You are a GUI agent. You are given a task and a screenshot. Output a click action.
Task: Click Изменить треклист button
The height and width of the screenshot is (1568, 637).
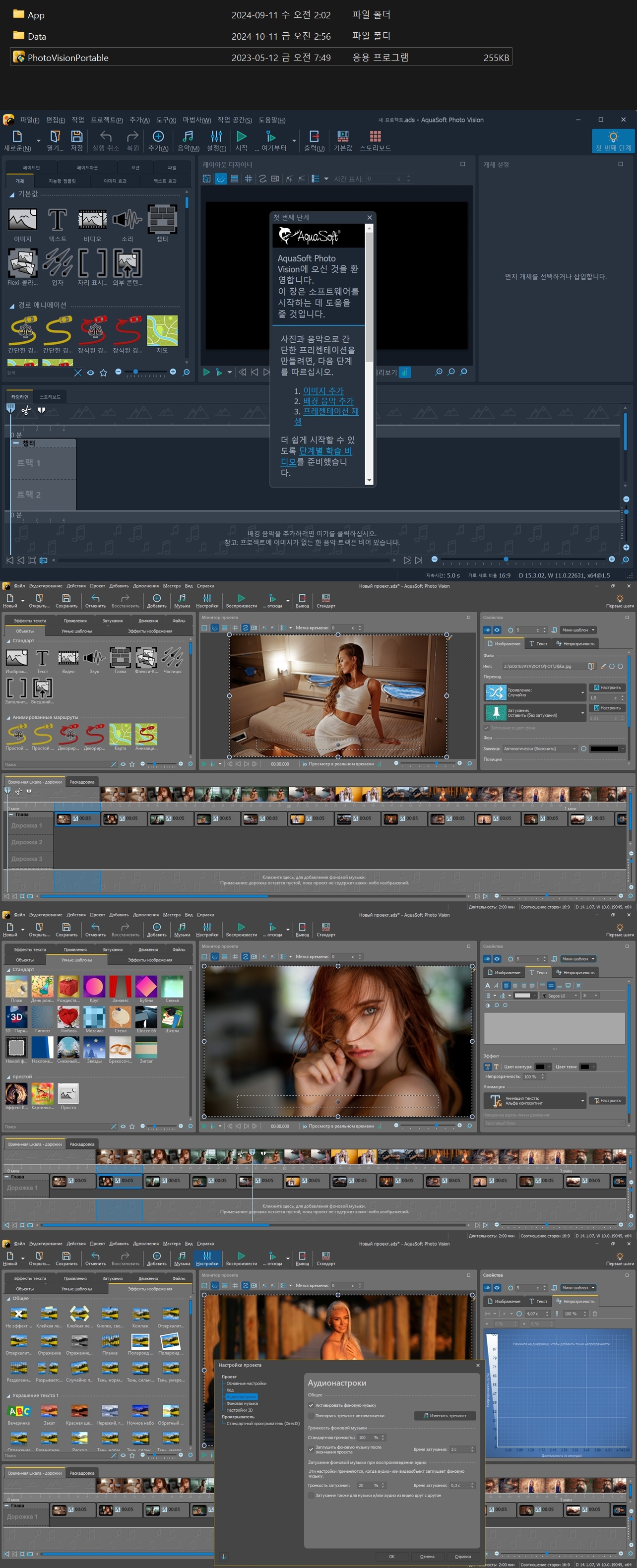tap(445, 1416)
